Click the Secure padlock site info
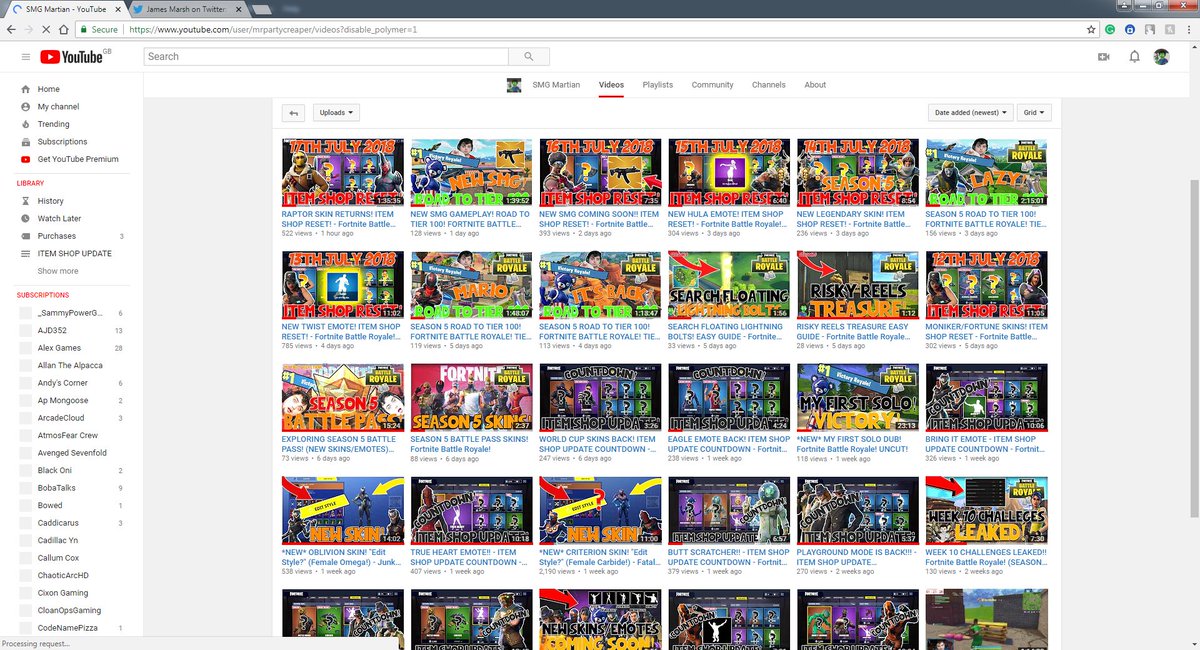Image resolution: width=1200 pixels, height=650 pixels. pos(98,30)
